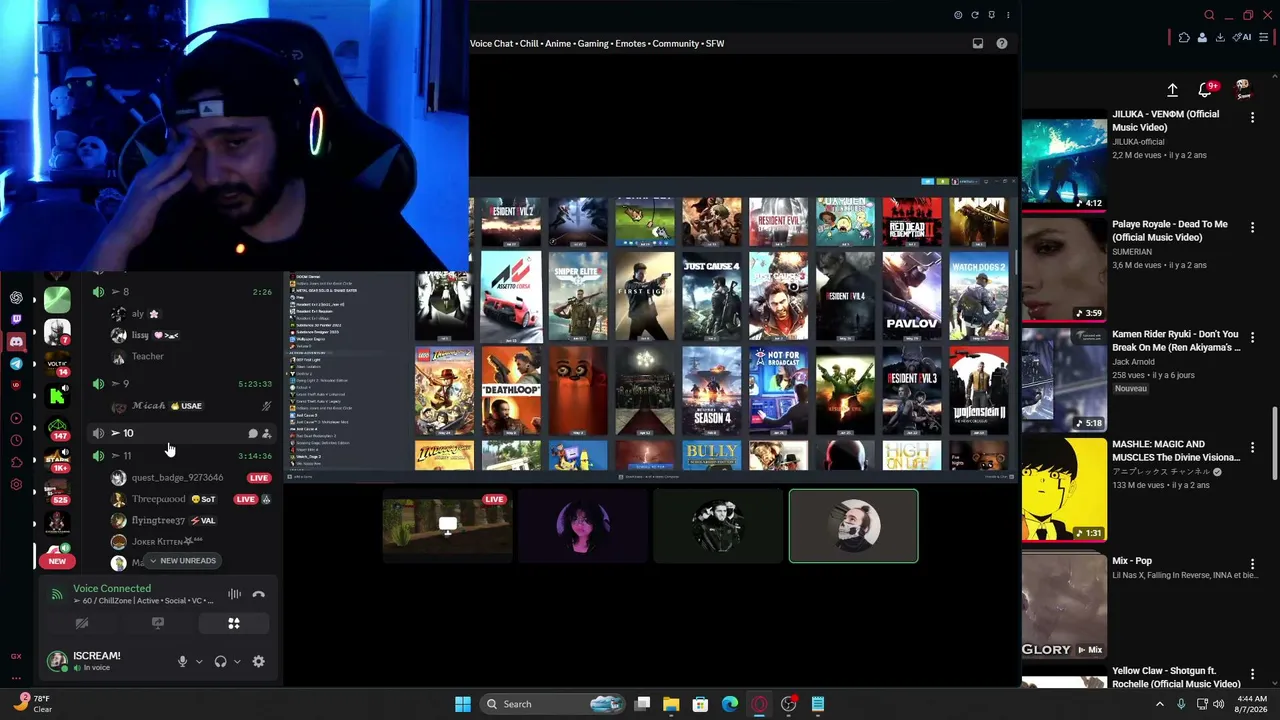This screenshot has width=1280, height=720.
Task: Open browser easy setup sliders icon
Action: (x=1264, y=38)
